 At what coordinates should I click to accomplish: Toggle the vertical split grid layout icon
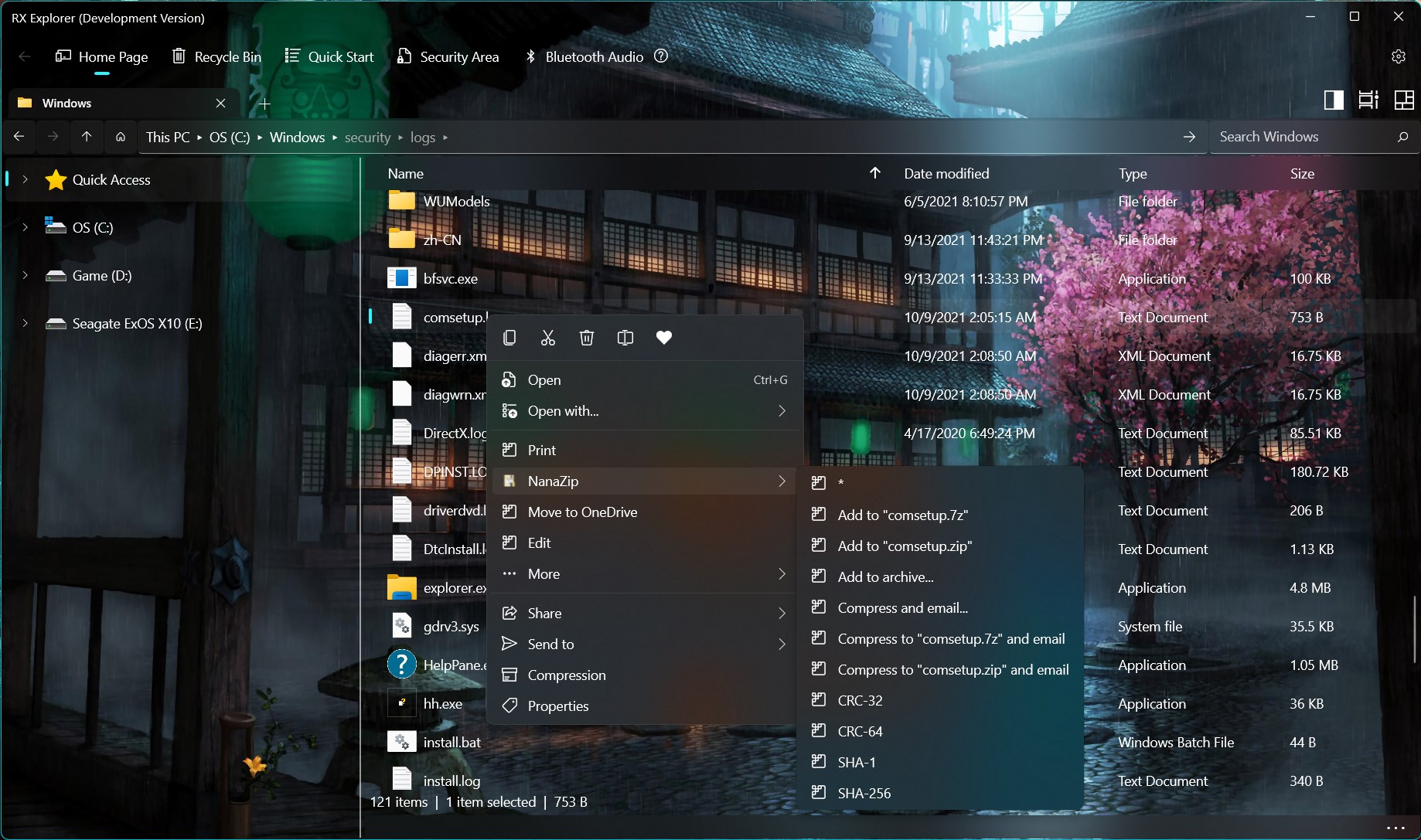[1404, 100]
